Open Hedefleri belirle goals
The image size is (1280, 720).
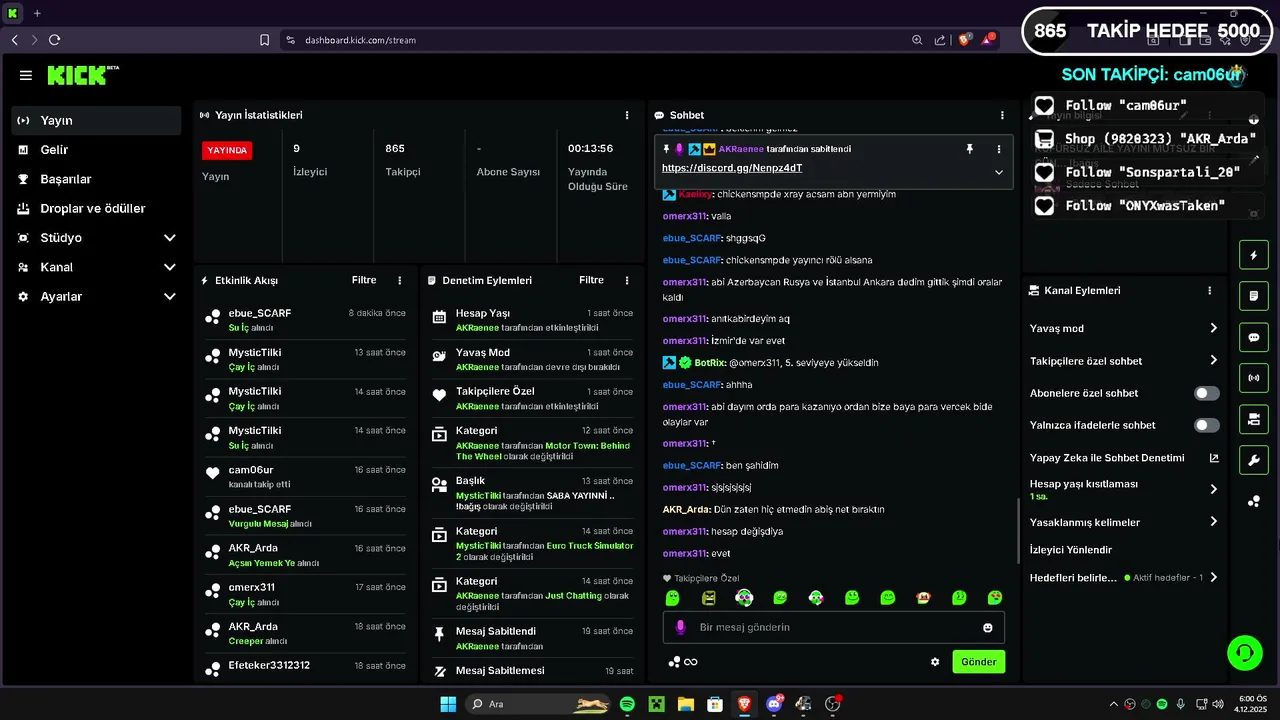pos(1124,578)
